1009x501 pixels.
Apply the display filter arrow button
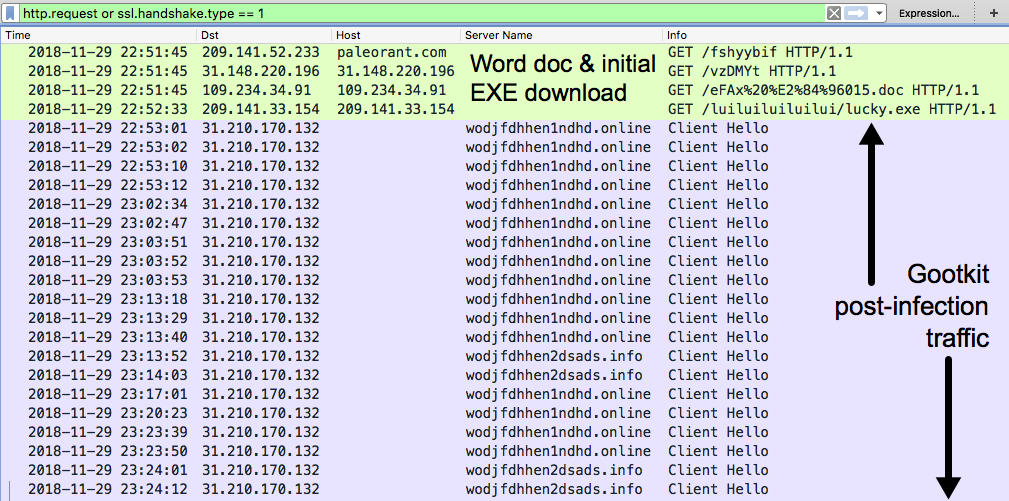click(x=856, y=13)
